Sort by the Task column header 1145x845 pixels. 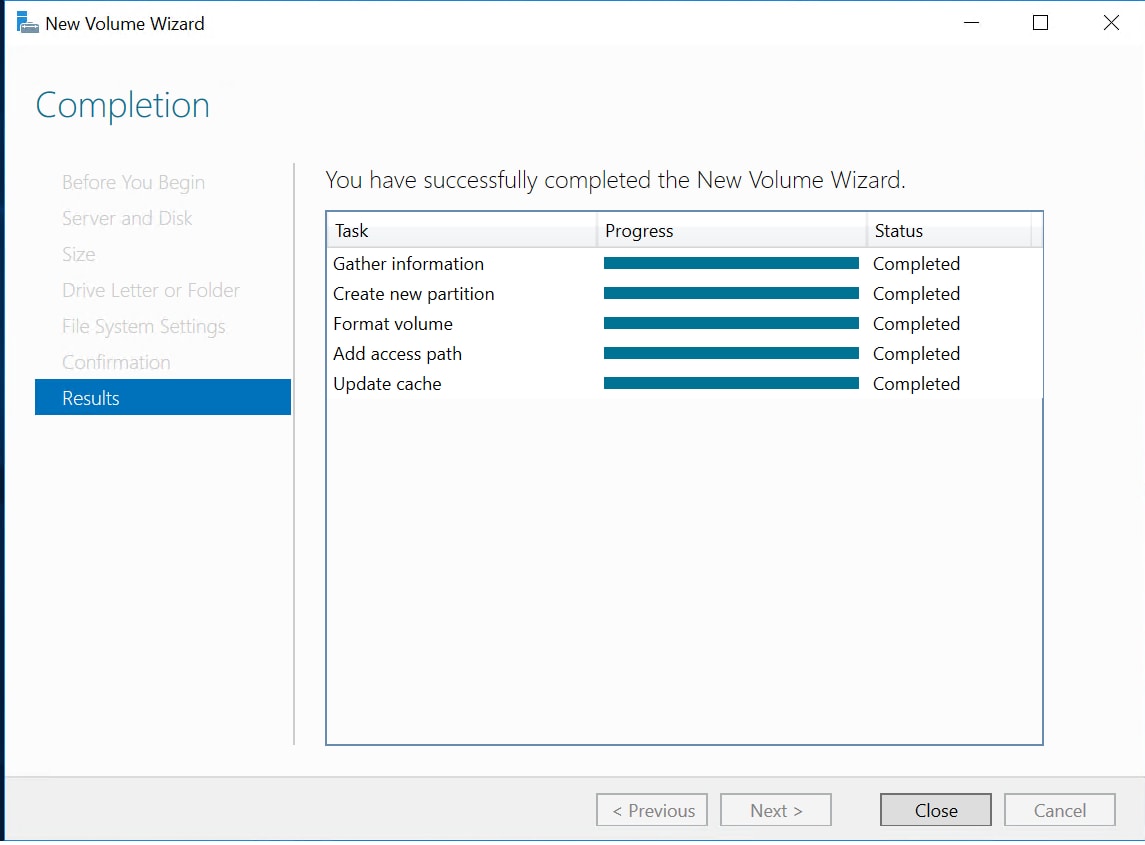coord(461,231)
